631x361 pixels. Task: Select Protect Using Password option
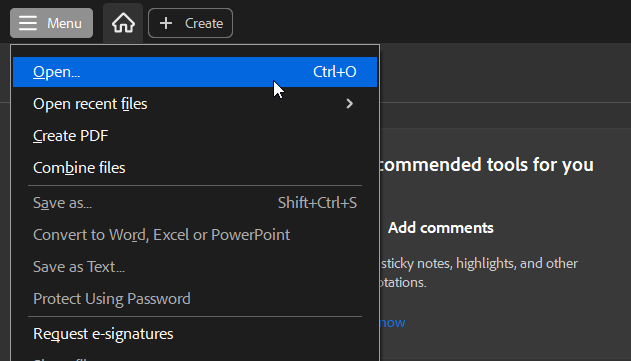[x=195, y=299]
